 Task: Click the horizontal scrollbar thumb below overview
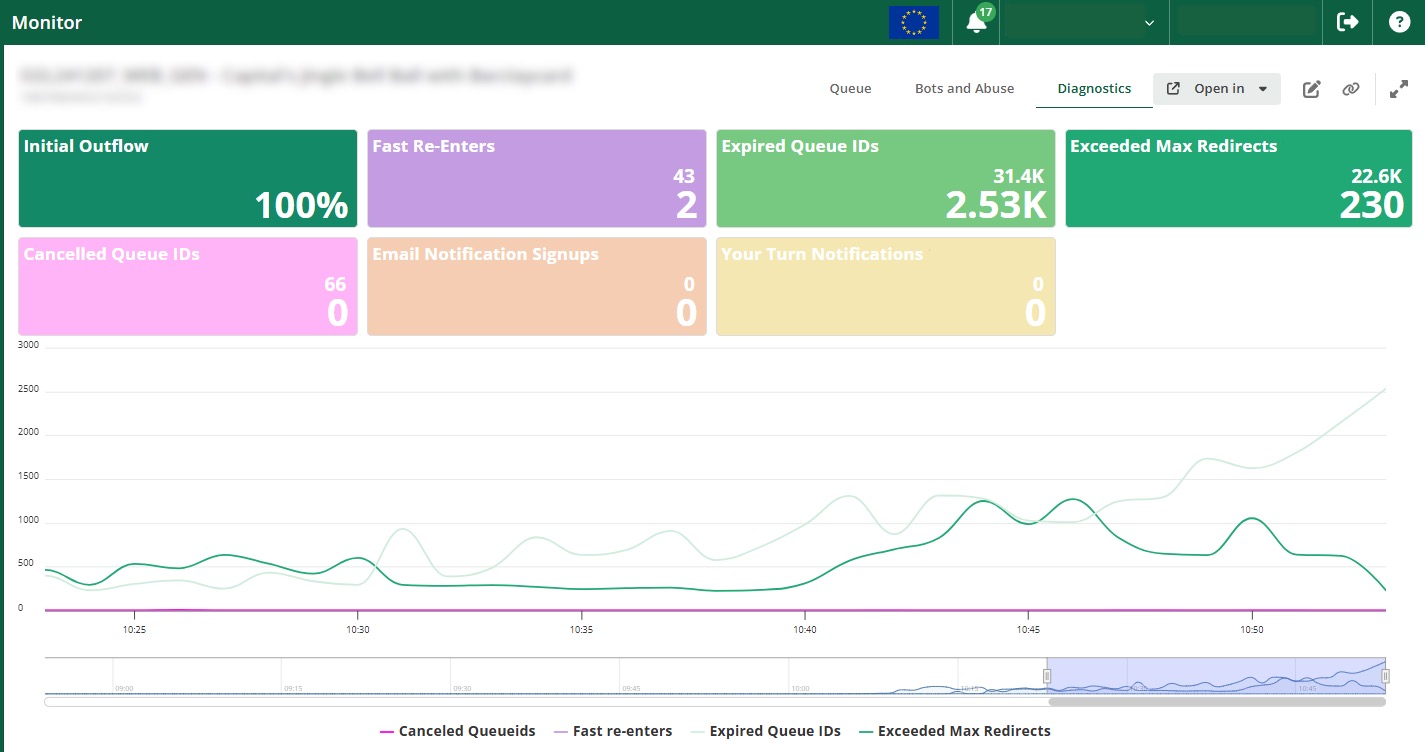(x=1216, y=702)
